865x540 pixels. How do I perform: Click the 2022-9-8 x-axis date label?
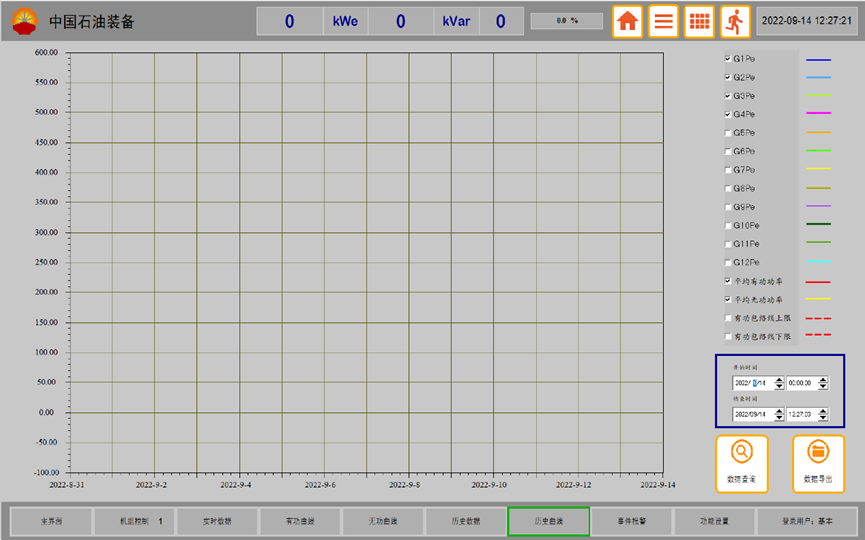pos(404,485)
